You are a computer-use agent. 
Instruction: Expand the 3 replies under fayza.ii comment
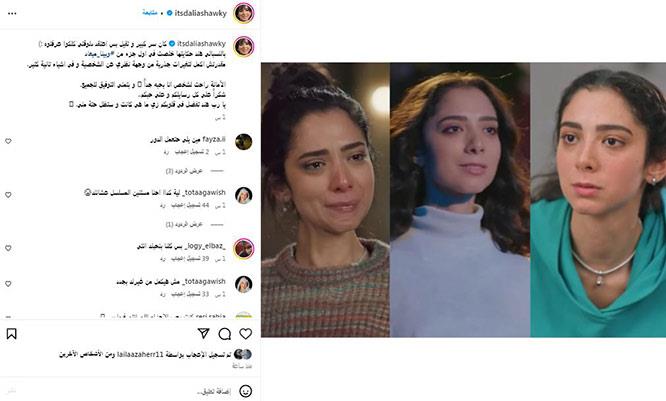(184, 171)
